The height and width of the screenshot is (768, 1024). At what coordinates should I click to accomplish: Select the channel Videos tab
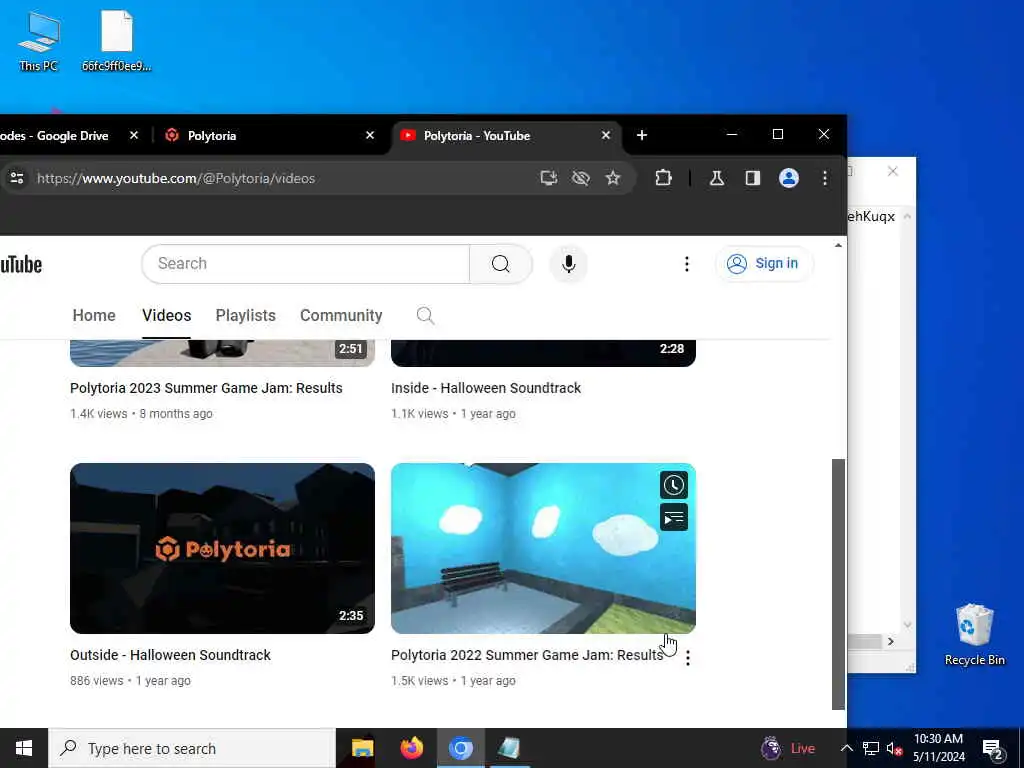167,315
